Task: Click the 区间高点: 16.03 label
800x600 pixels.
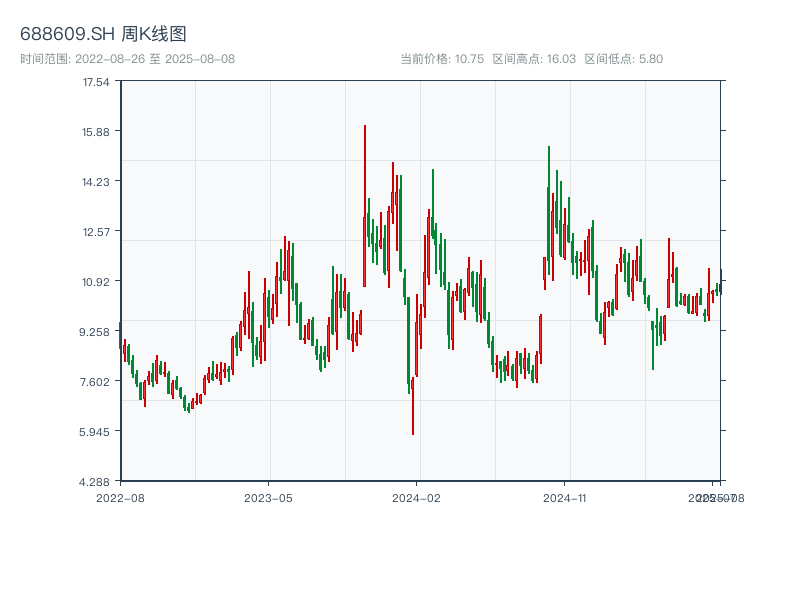Action: click(x=534, y=59)
